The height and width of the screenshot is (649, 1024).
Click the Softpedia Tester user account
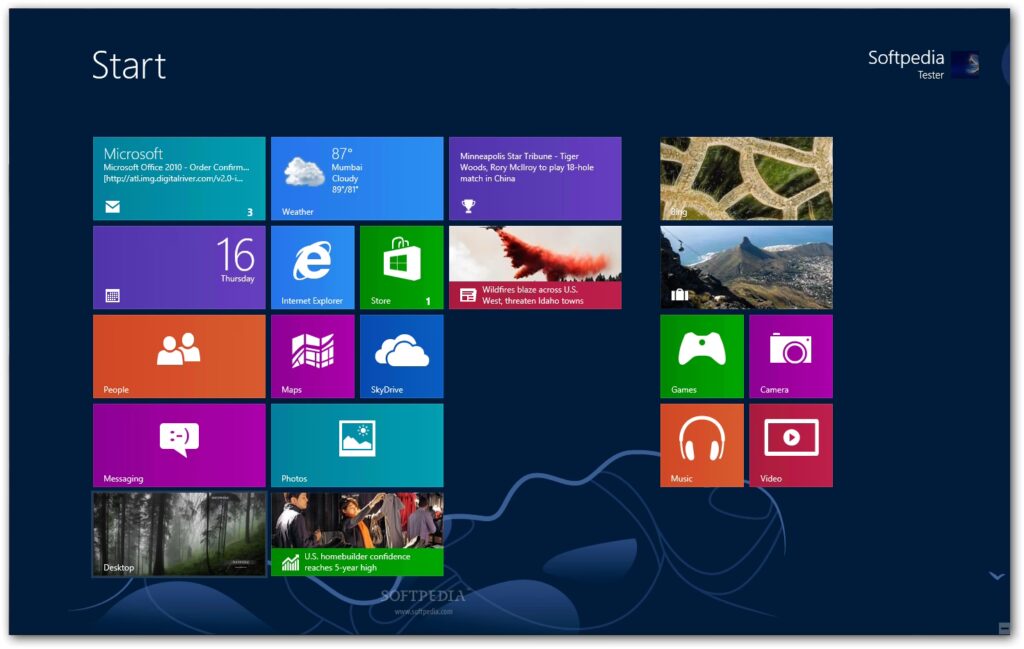pyautogui.click(x=922, y=65)
